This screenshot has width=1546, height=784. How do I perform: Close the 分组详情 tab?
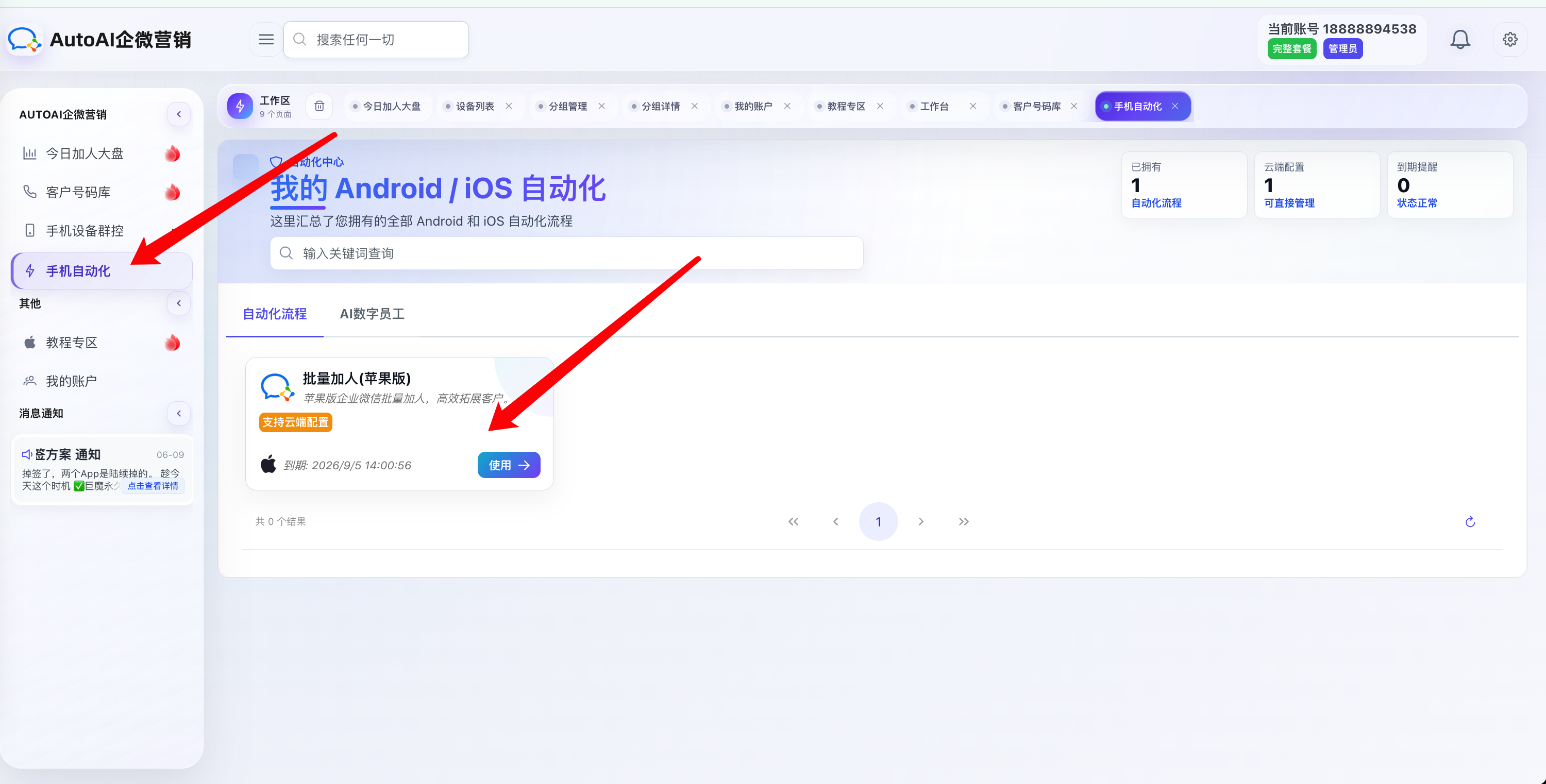694,106
